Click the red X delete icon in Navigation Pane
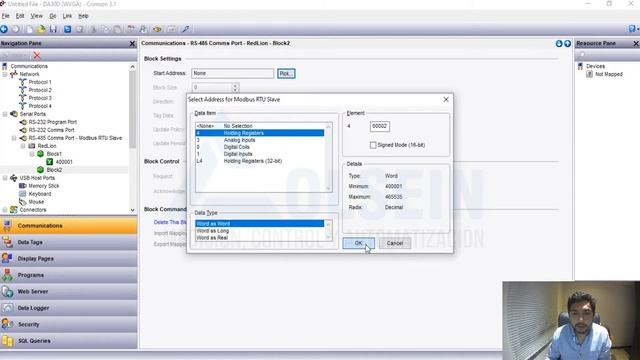The image size is (640, 360). click(37, 55)
